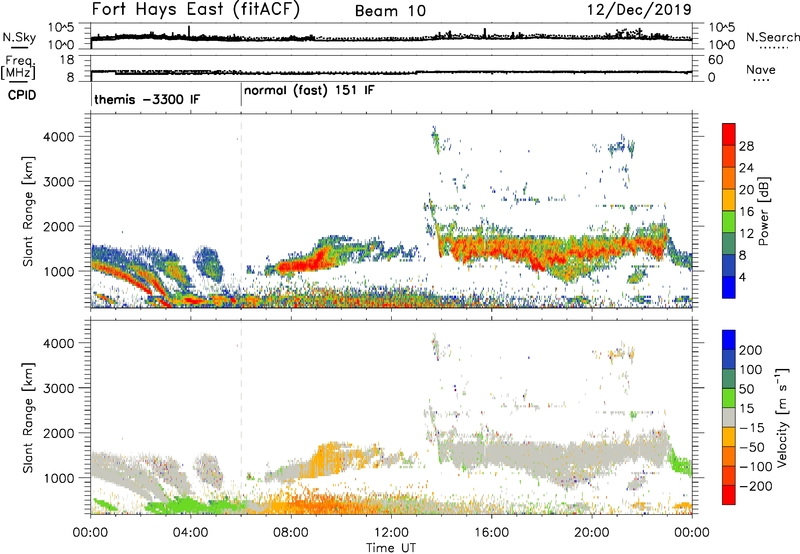Click the green velocity patch near 23:30

click(681, 463)
